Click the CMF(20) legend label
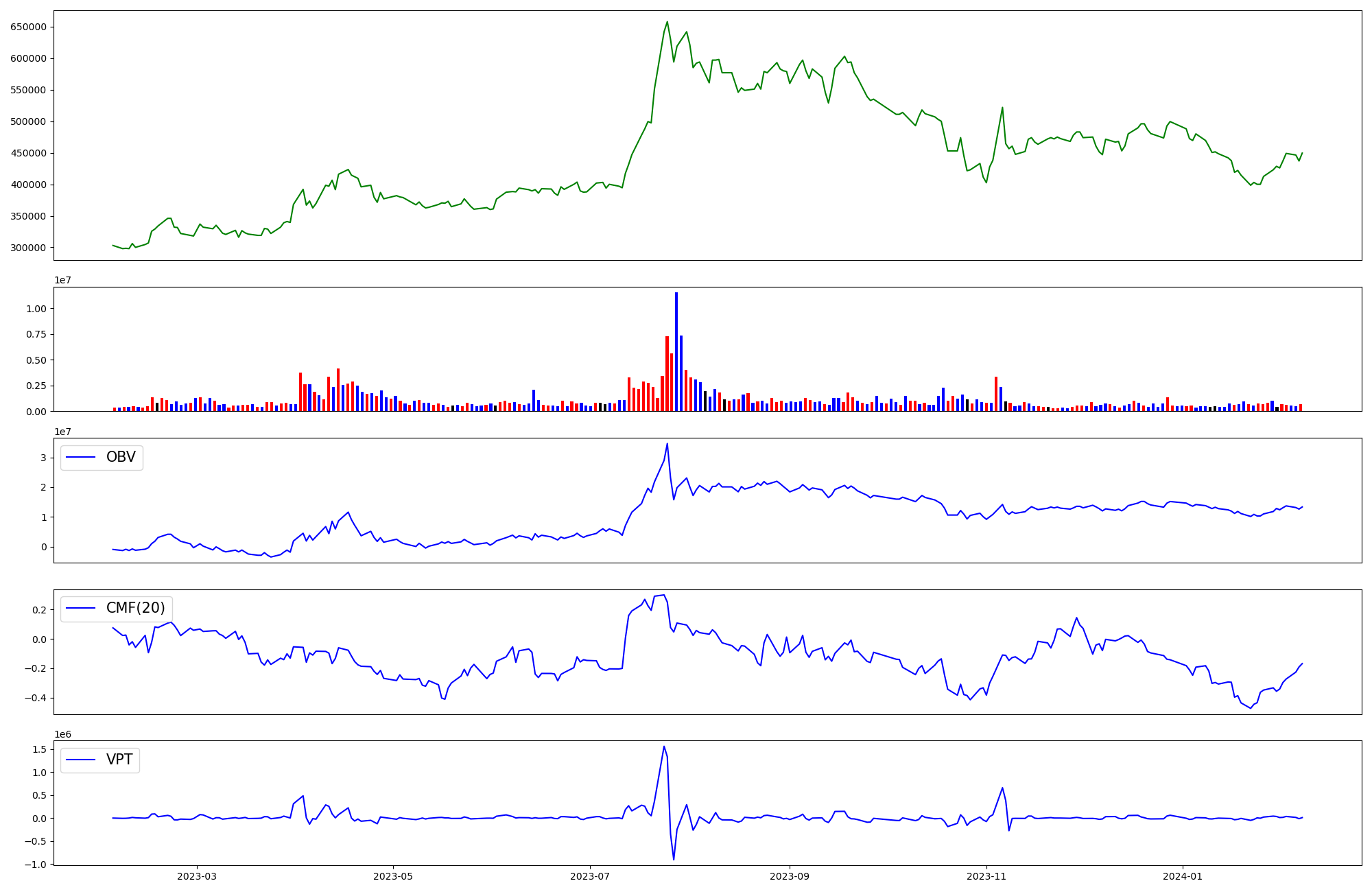Screen dimensions: 1372x892 [135, 608]
